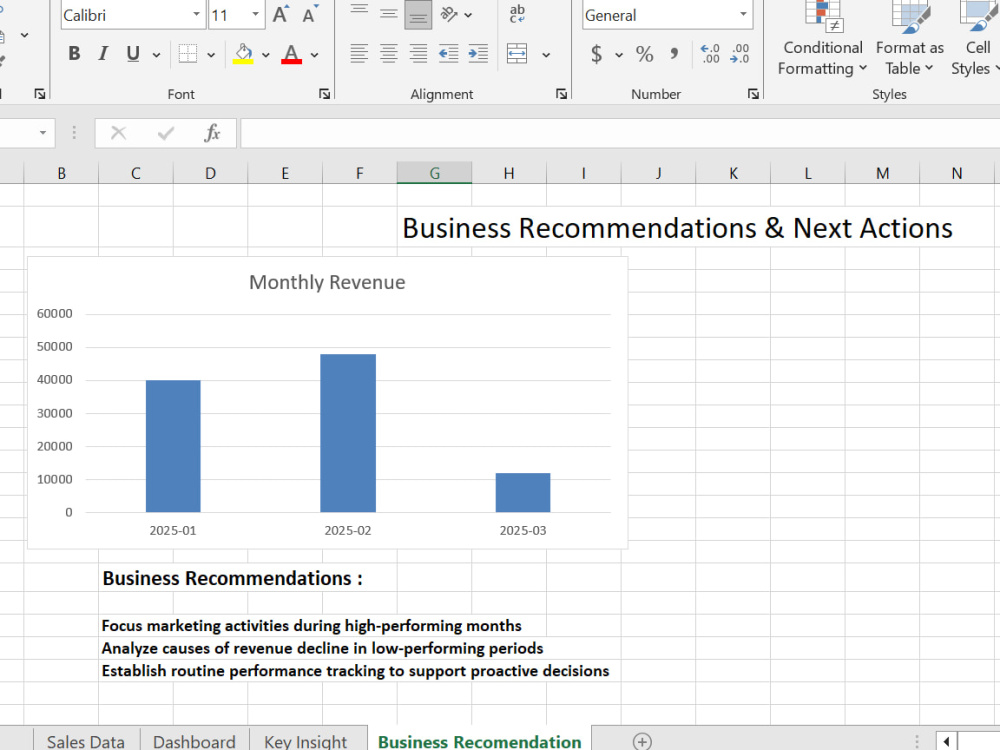Confirm formula bar entry (checkmark)
This screenshot has width=1000, height=750.
click(x=166, y=133)
